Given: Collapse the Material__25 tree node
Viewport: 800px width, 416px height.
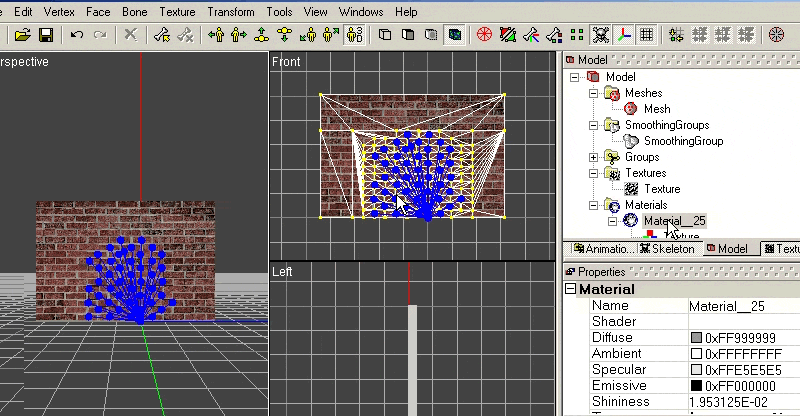Looking at the screenshot, I should tap(612, 221).
